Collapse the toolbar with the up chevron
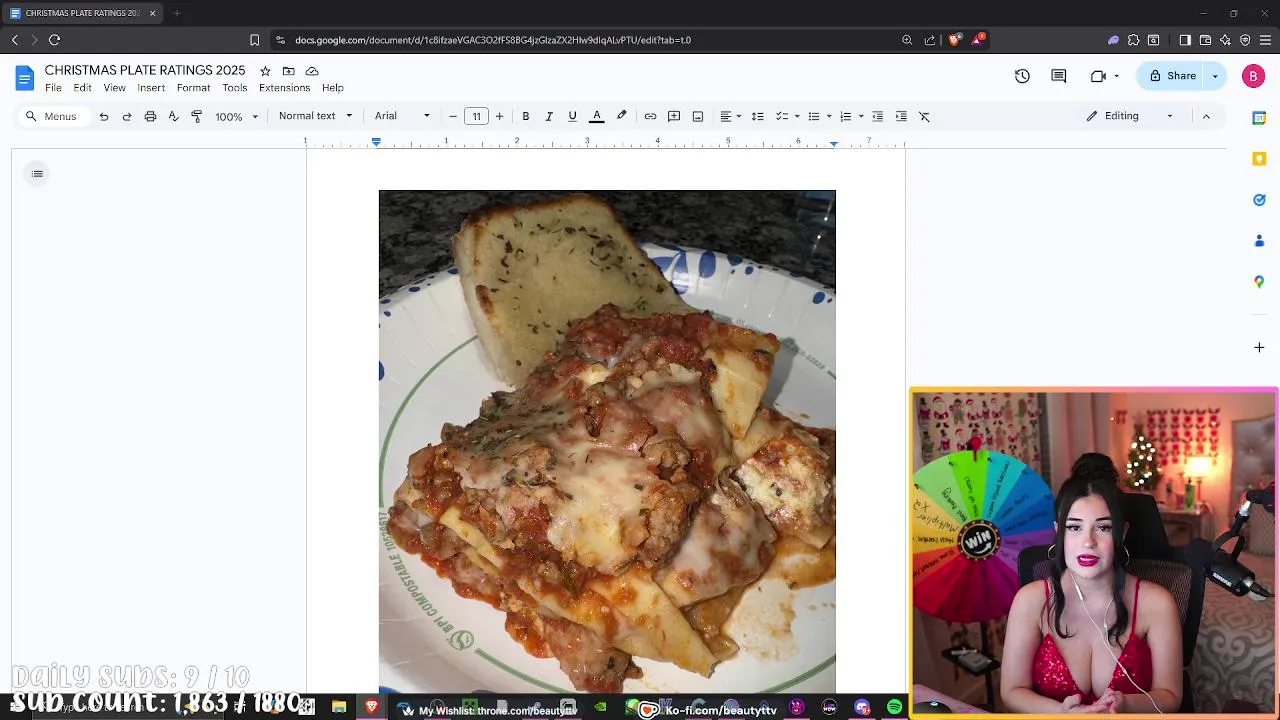This screenshot has height=720, width=1280. pyautogui.click(x=1206, y=116)
